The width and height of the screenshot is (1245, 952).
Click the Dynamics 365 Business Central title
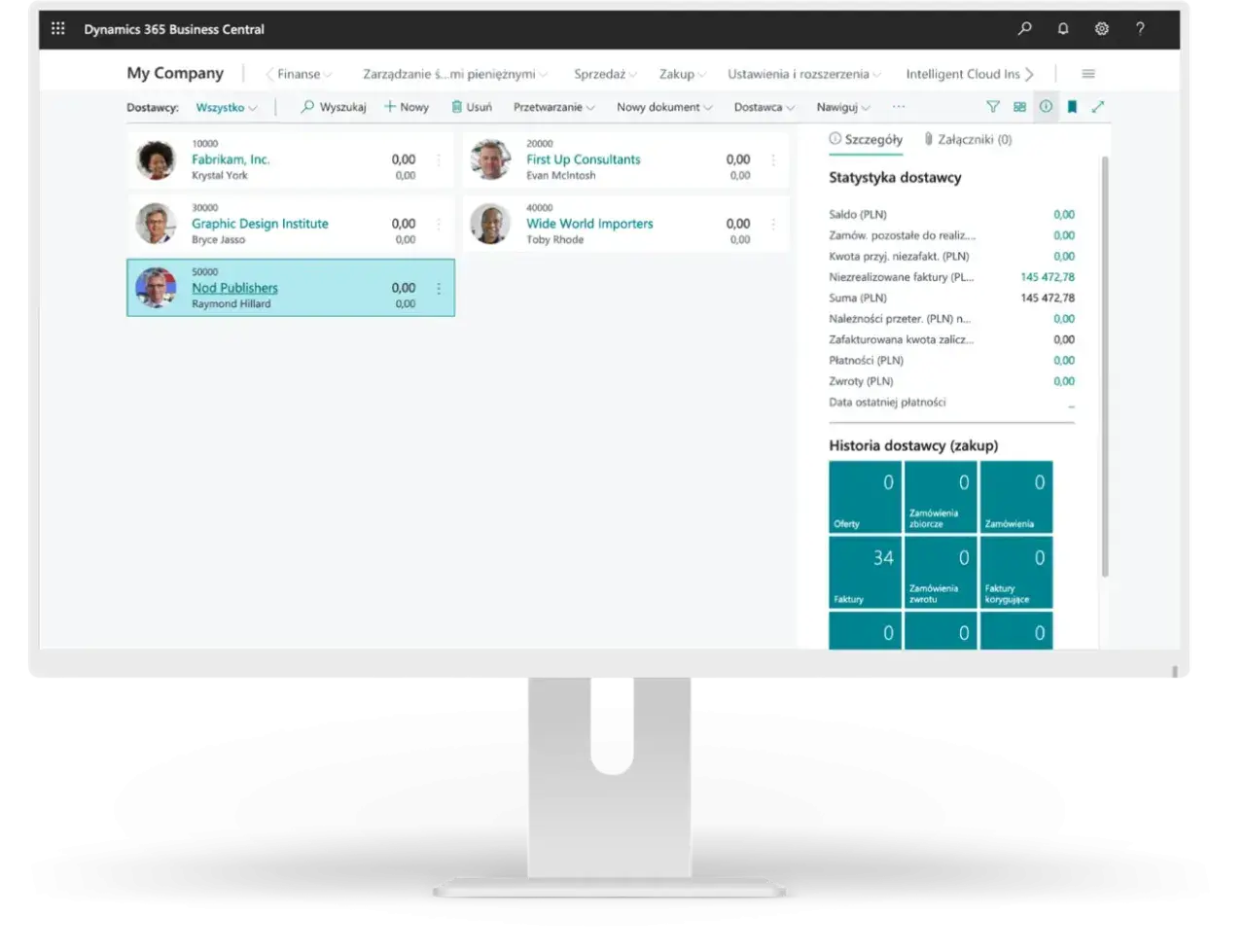[x=174, y=29]
